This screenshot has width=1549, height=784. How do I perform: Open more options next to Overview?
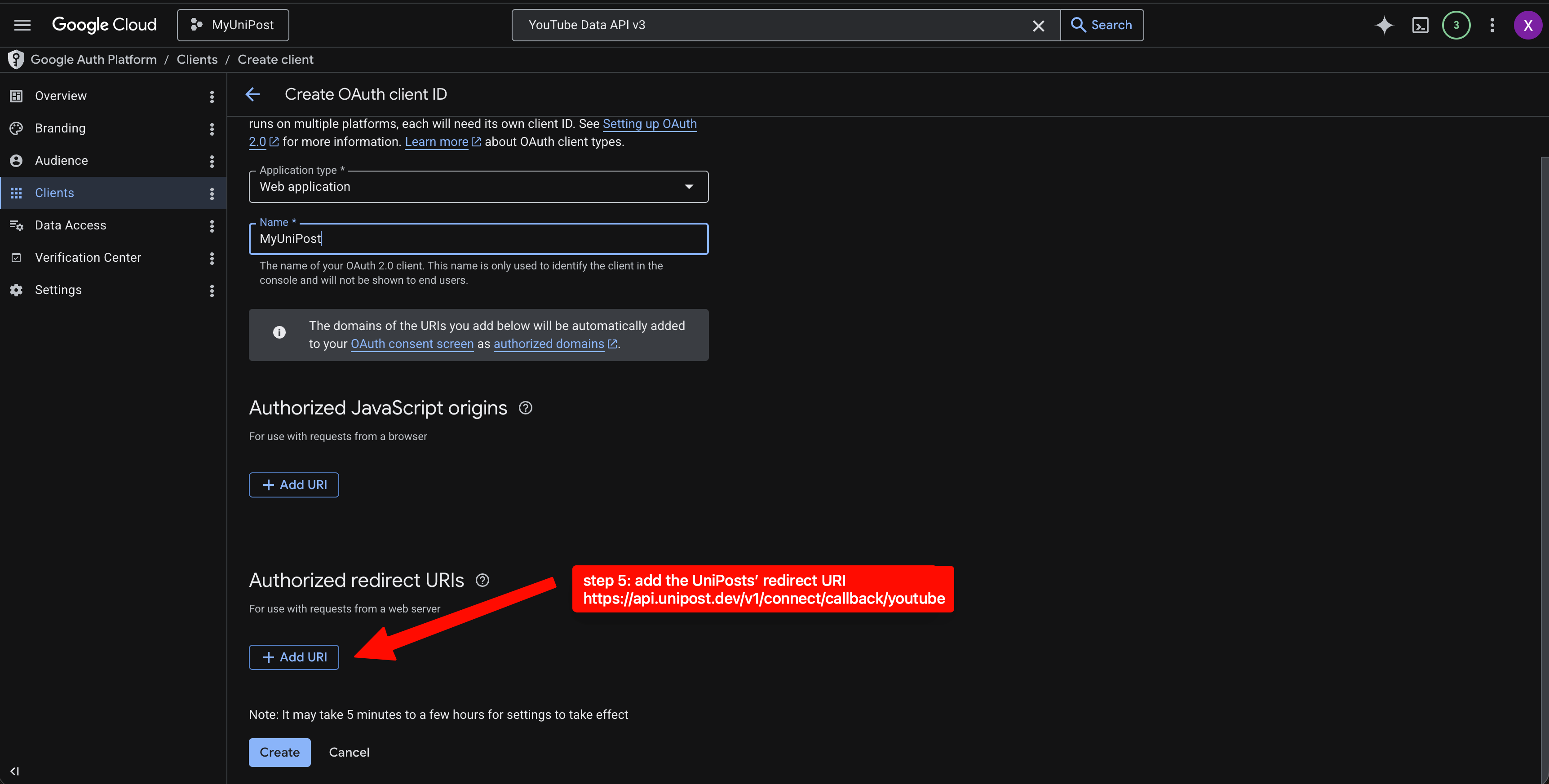pos(212,97)
